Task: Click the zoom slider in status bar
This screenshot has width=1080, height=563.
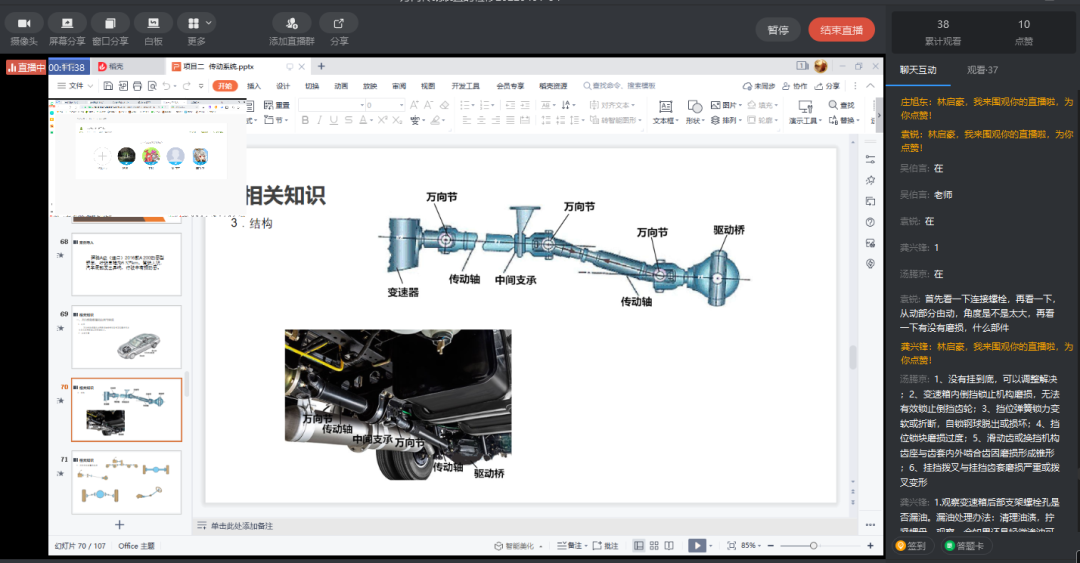Action: point(813,545)
